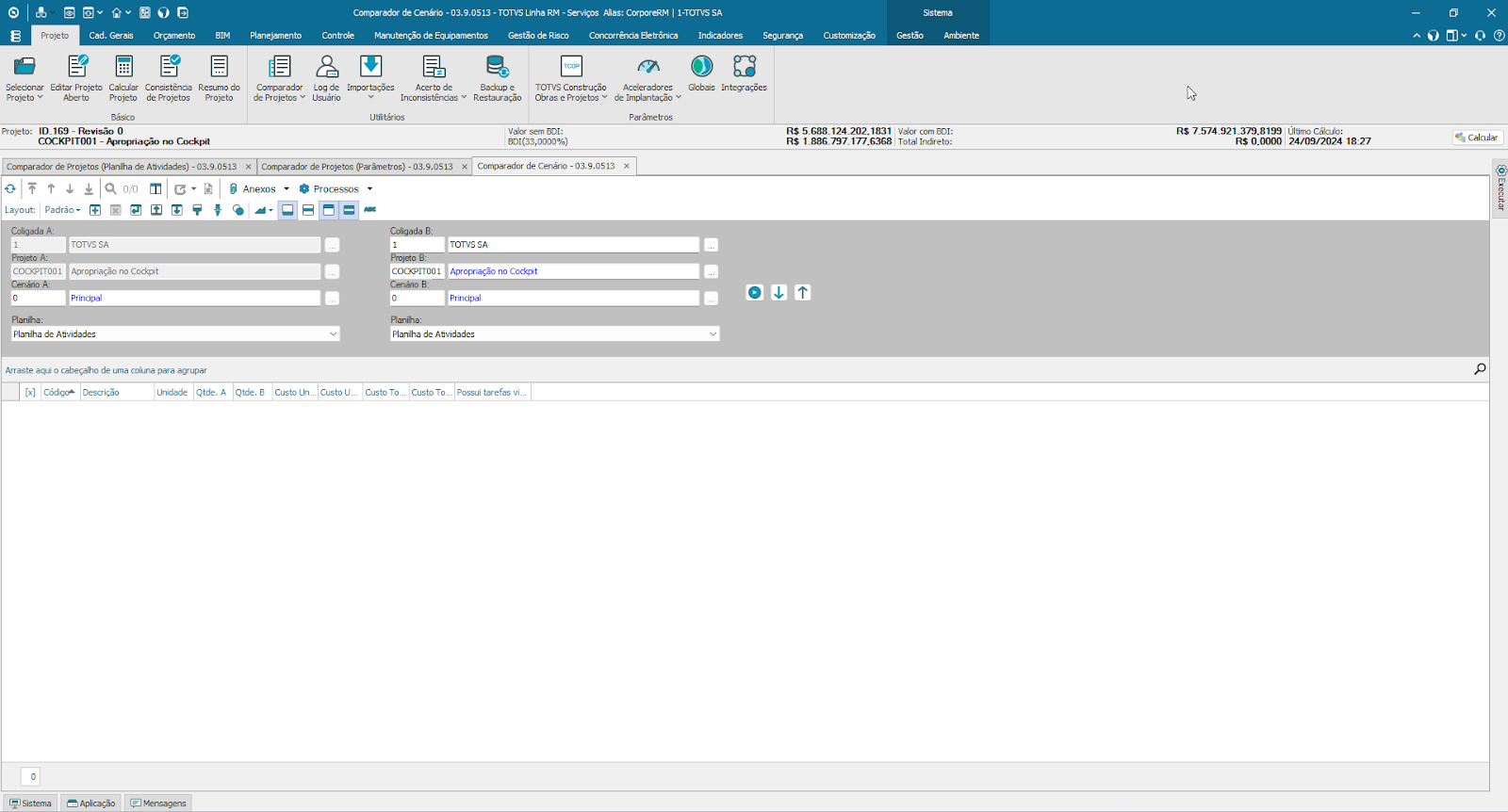Click Descrição column header
The image size is (1508, 812).
coord(116,392)
